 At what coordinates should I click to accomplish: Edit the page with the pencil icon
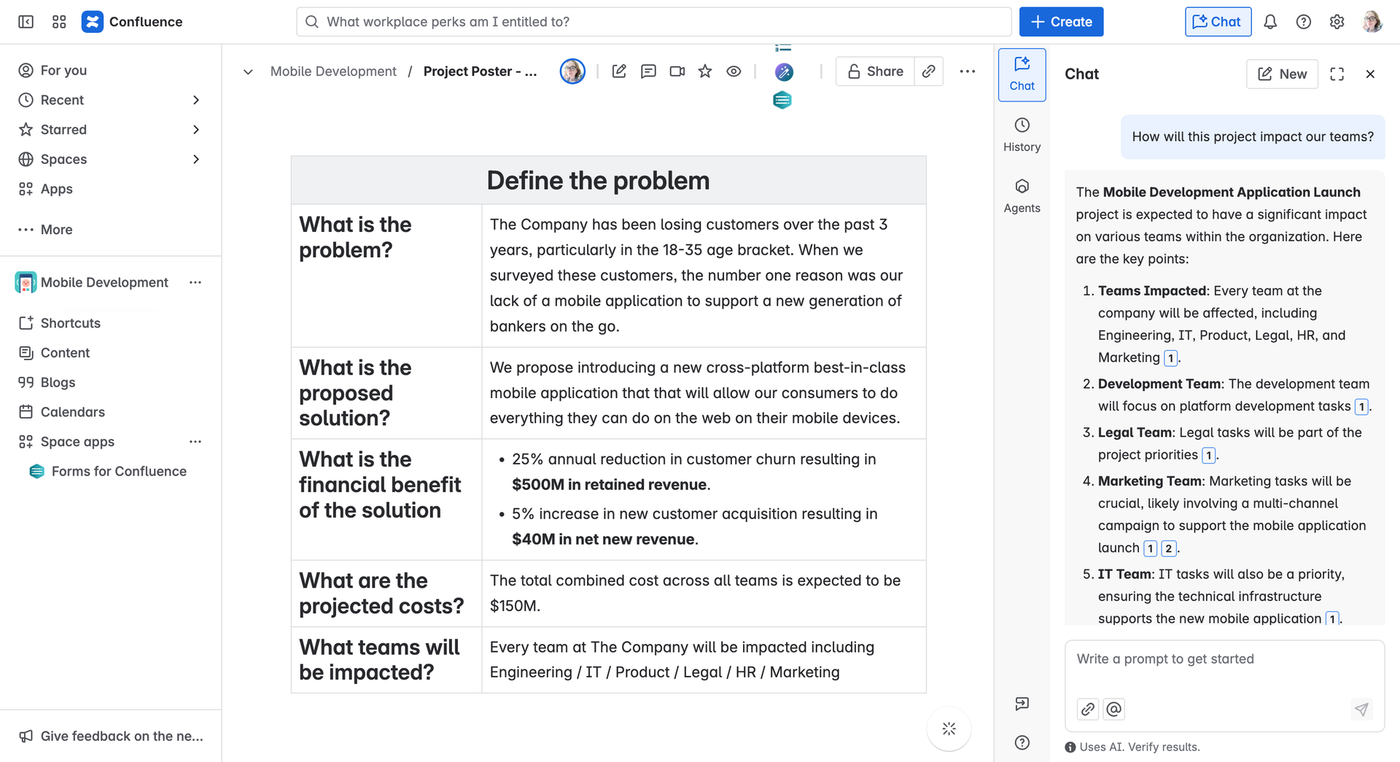pos(619,72)
